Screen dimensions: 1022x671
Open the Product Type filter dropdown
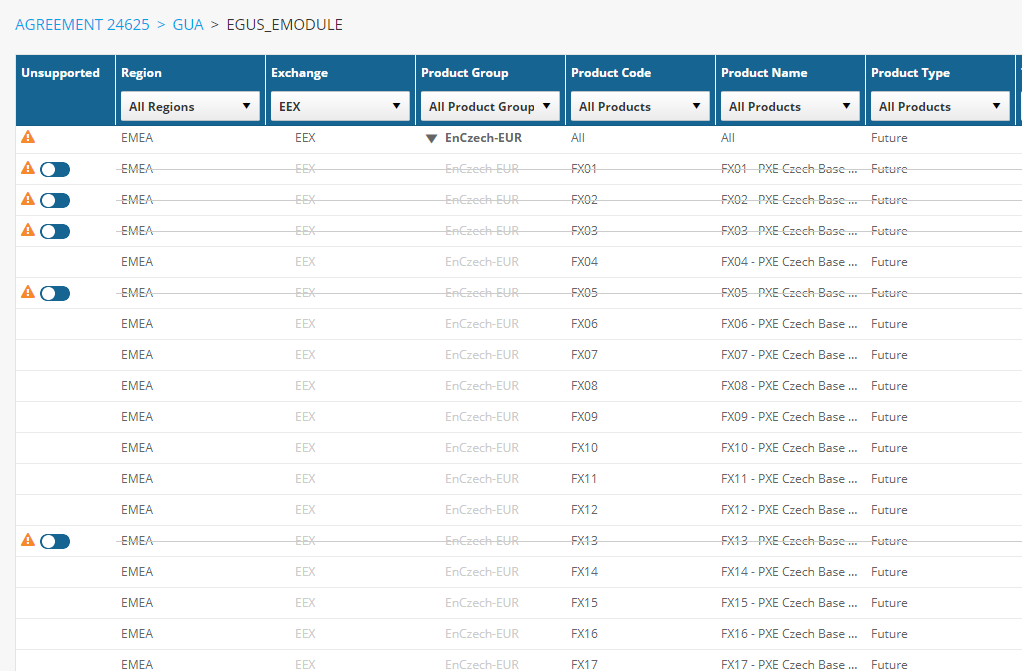(x=940, y=106)
